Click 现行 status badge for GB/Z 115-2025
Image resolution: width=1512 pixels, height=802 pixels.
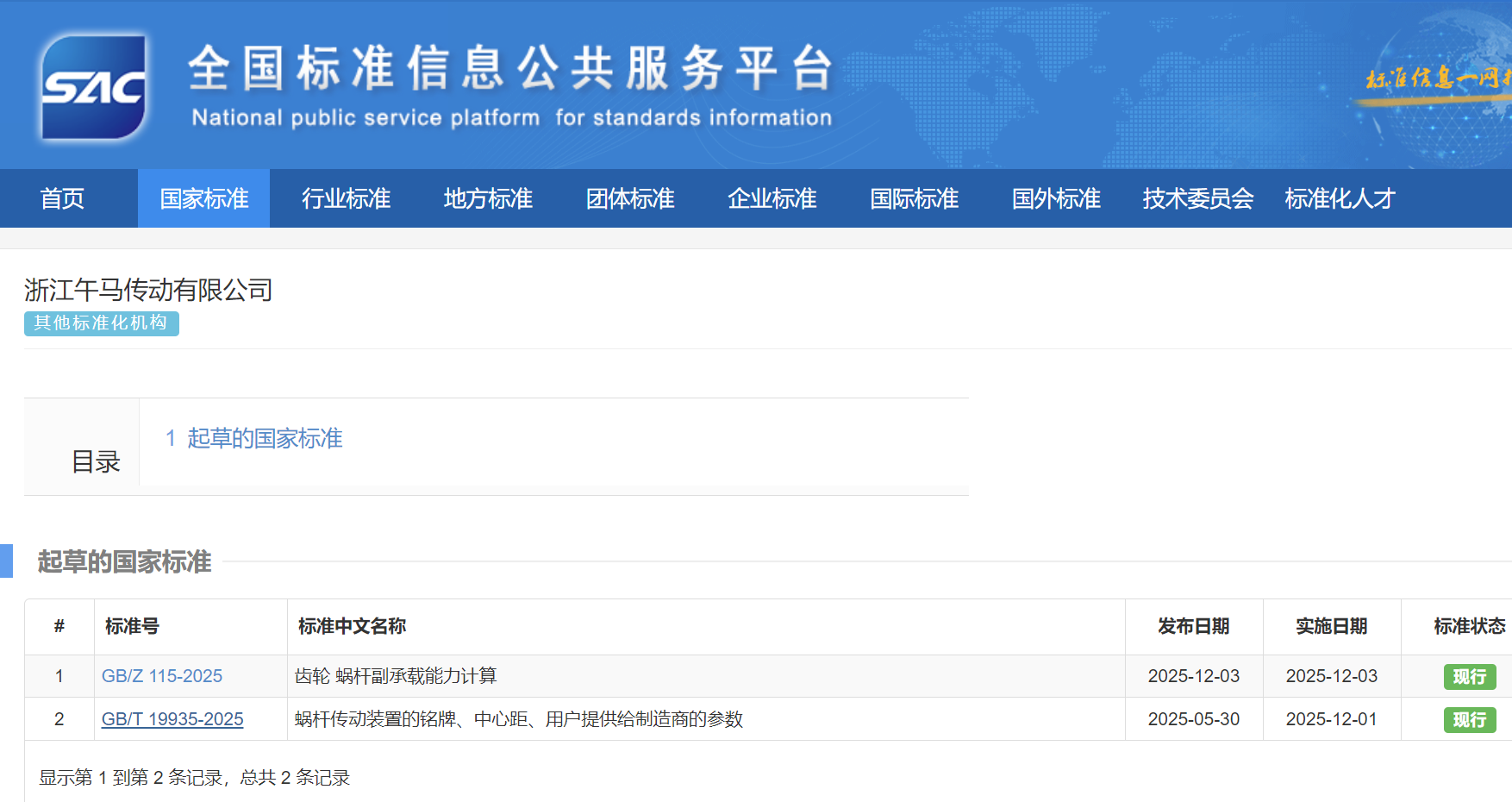point(1469,677)
